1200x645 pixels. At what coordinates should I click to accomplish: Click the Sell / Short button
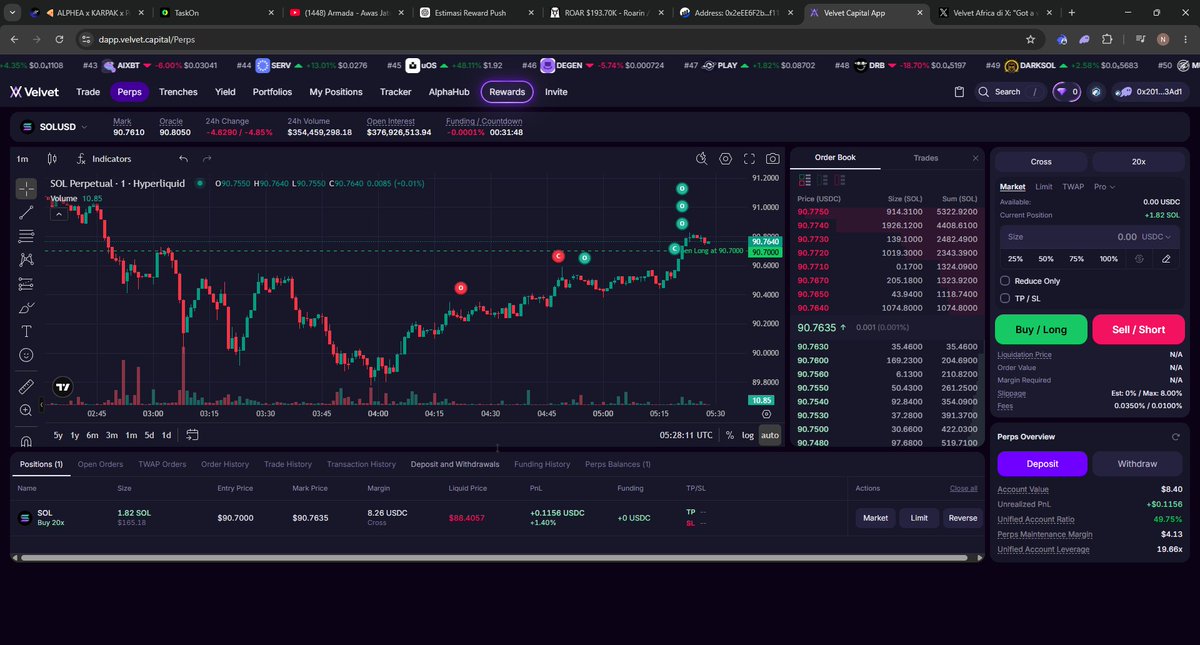(x=1138, y=329)
